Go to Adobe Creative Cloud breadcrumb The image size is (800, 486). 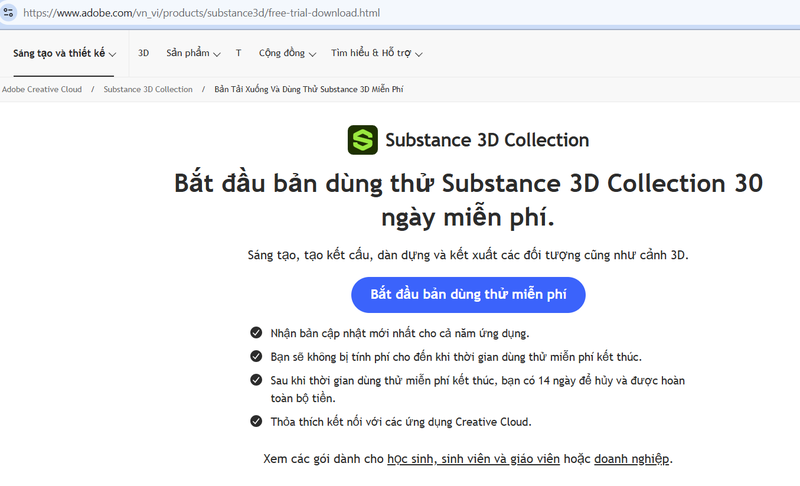(42, 89)
